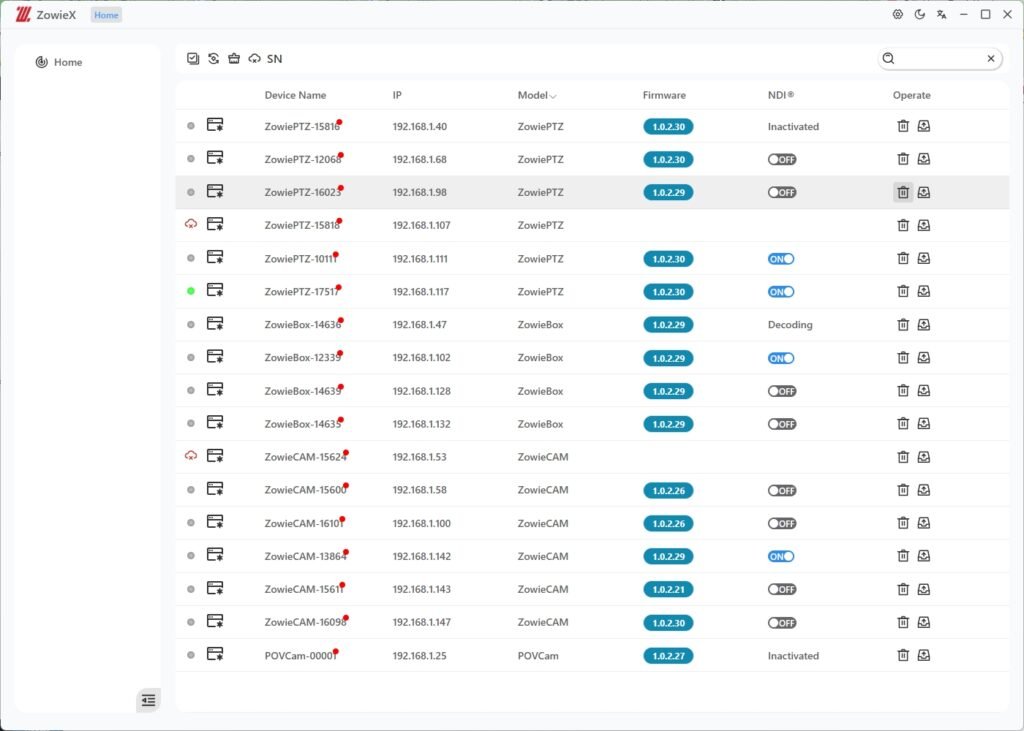Click the refresh device scan icon
Viewport: 1024px width, 731px height.
(213, 59)
